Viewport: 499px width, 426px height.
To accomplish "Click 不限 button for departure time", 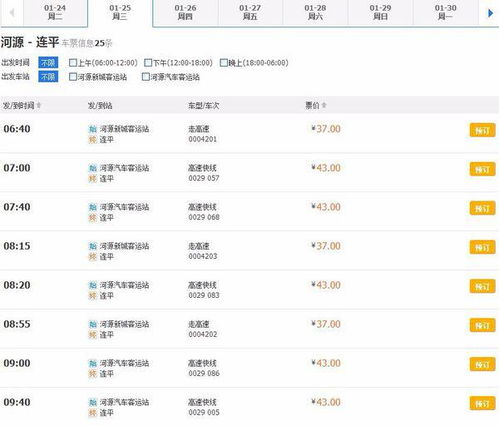I will [48, 62].
